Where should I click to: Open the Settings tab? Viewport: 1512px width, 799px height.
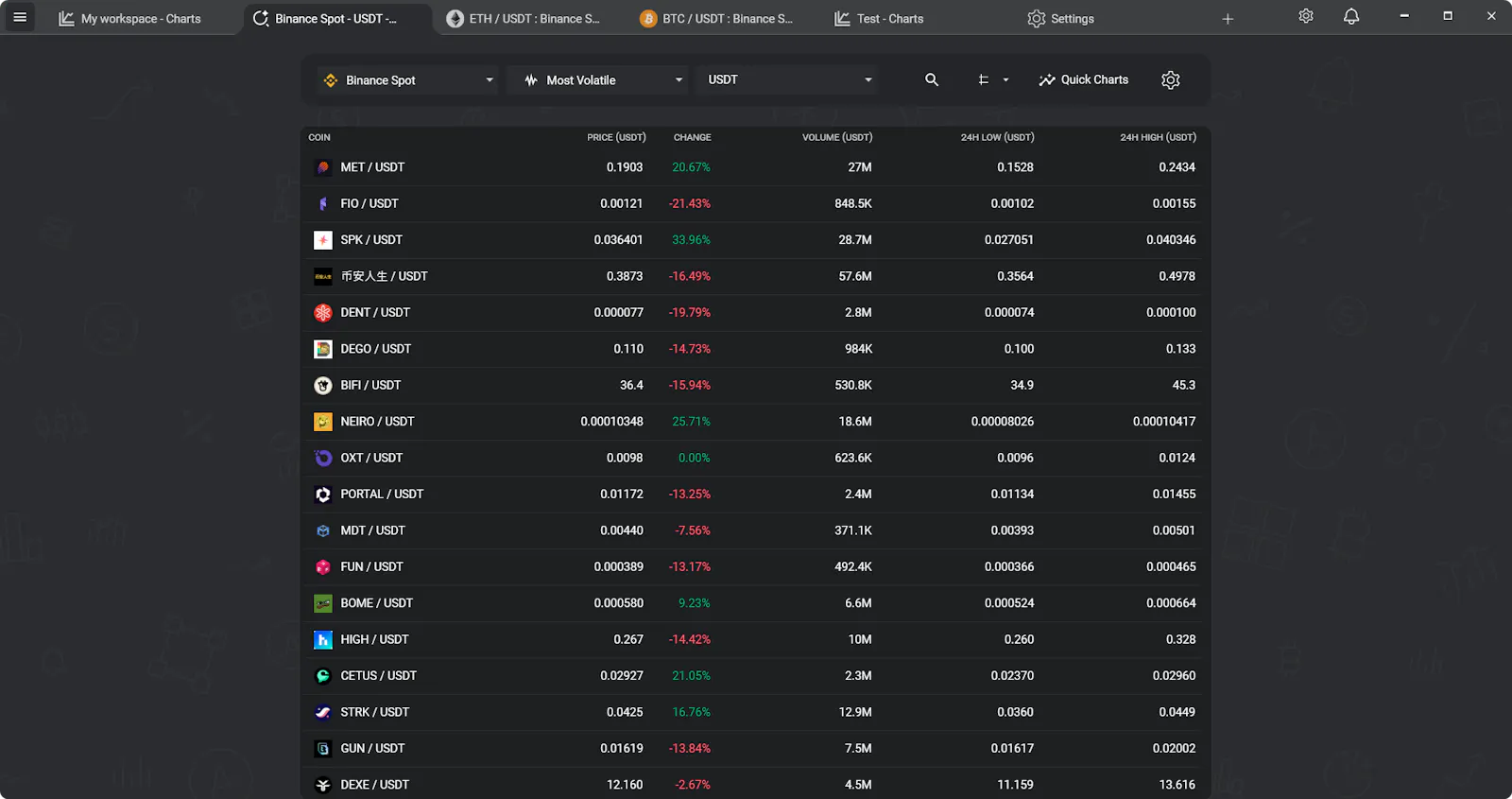[1061, 19]
